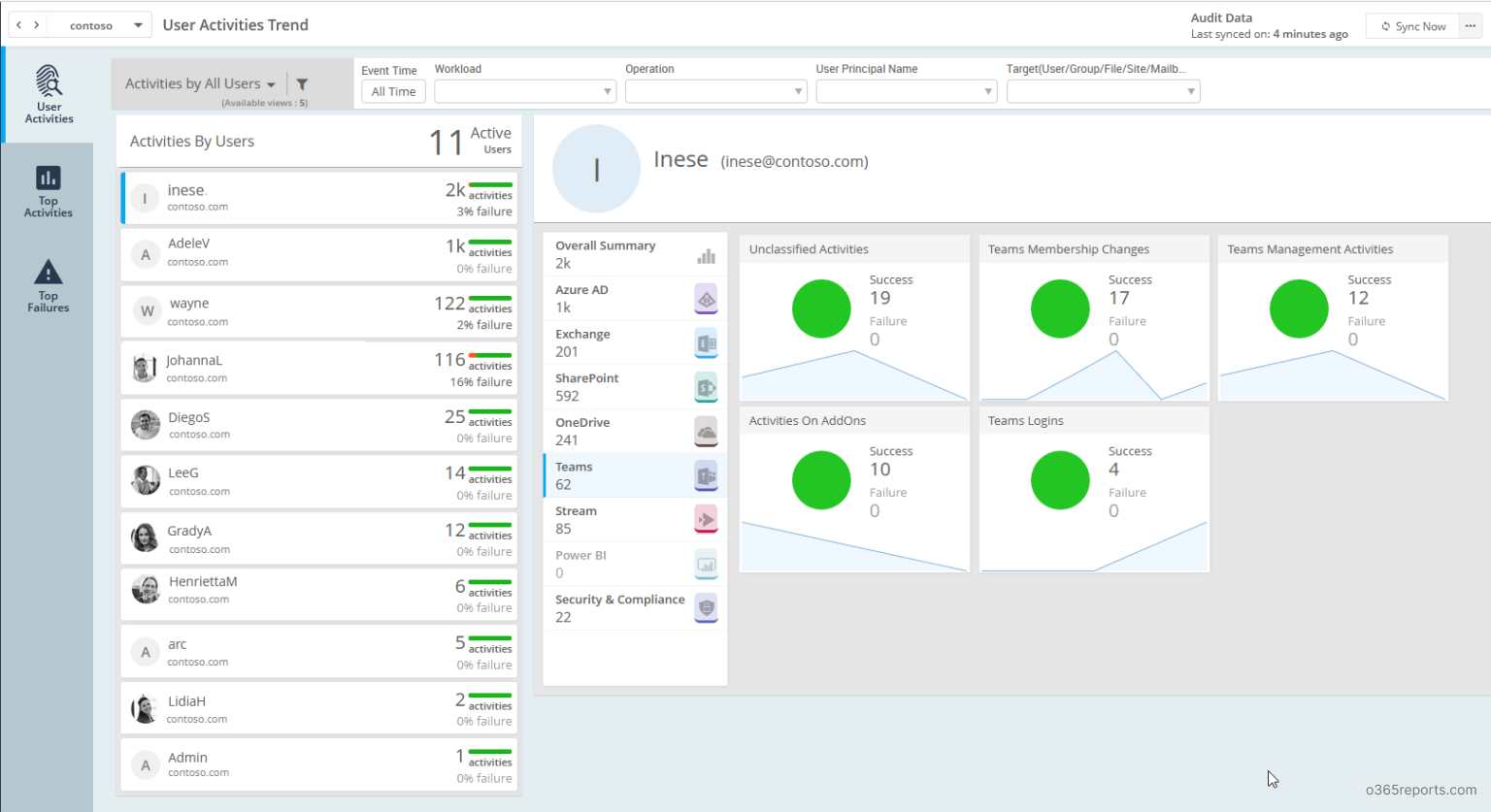Open the Teams Management Activities card

click(1333, 318)
